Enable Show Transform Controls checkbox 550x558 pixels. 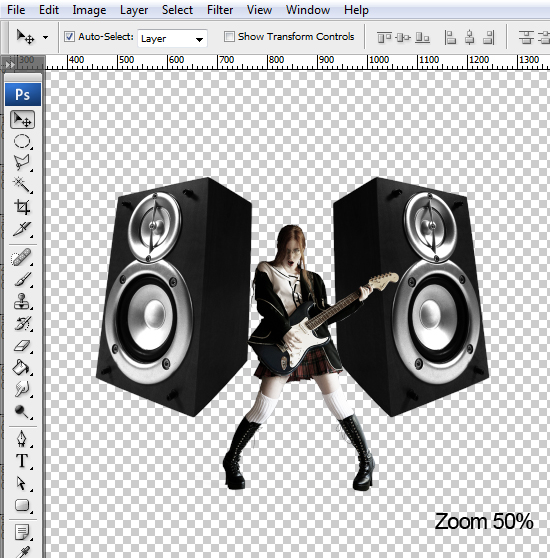pyautogui.click(x=229, y=36)
